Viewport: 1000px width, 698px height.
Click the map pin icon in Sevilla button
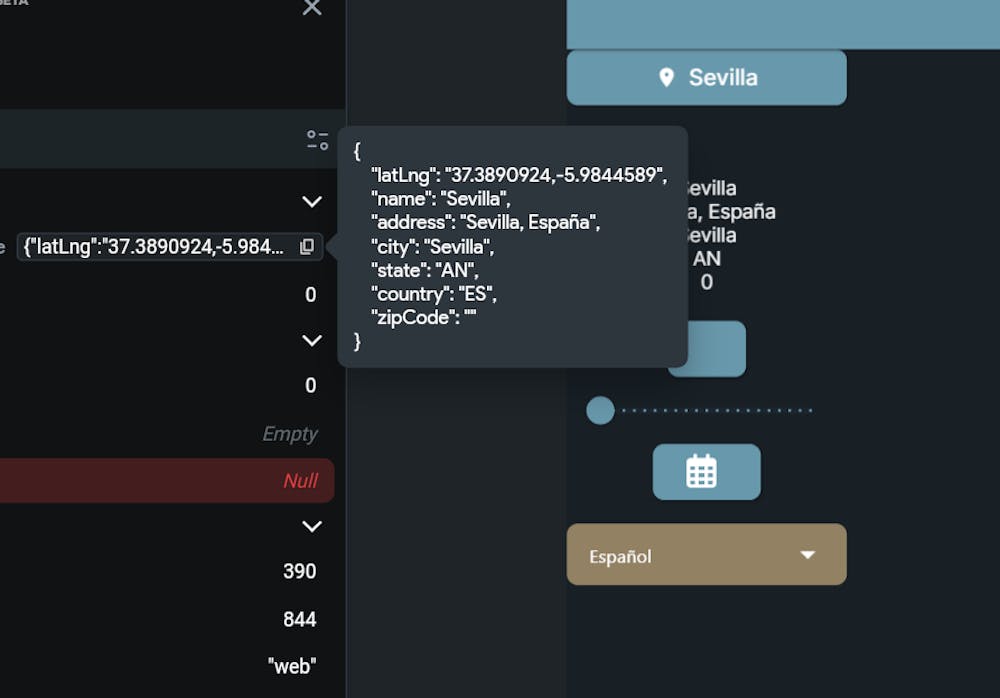click(x=666, y=78)
